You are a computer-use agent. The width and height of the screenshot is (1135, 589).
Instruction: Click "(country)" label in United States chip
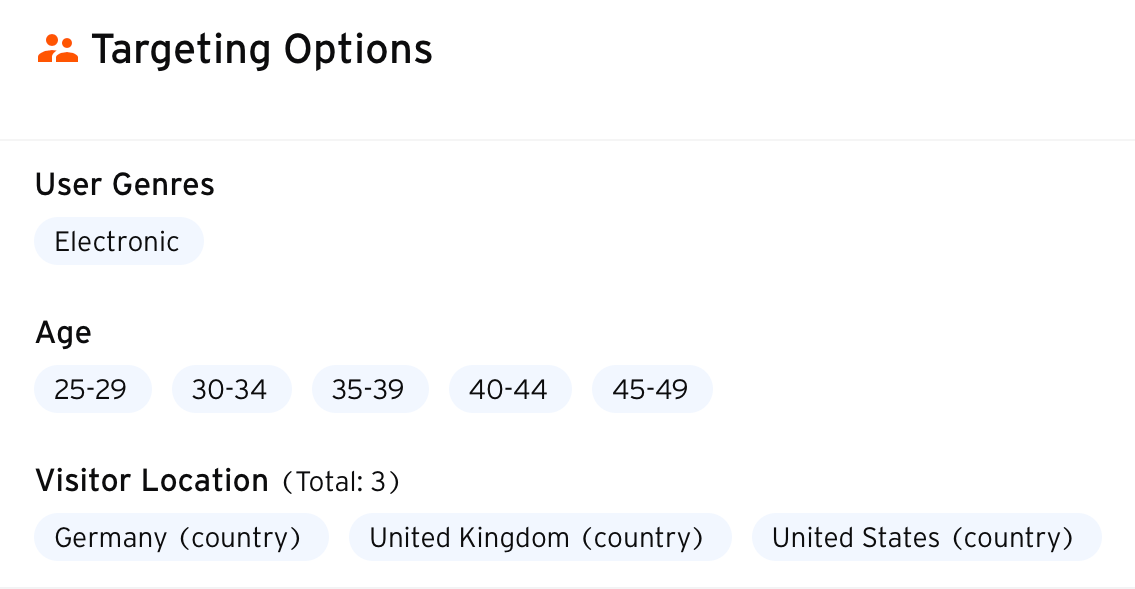point(1012,538)
